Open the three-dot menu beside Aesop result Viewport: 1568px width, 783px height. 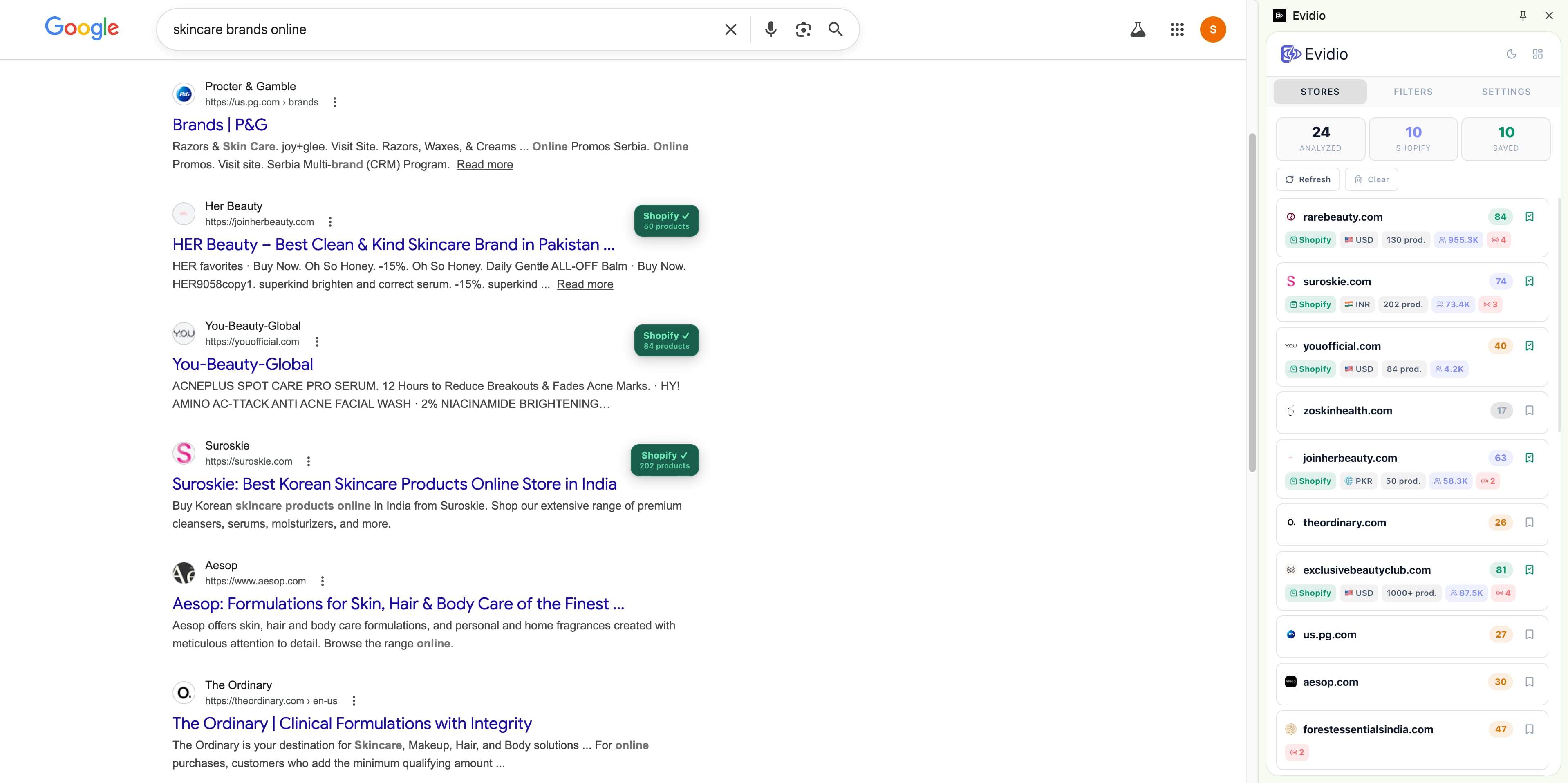pyautogui.click(x=322, y=580)
